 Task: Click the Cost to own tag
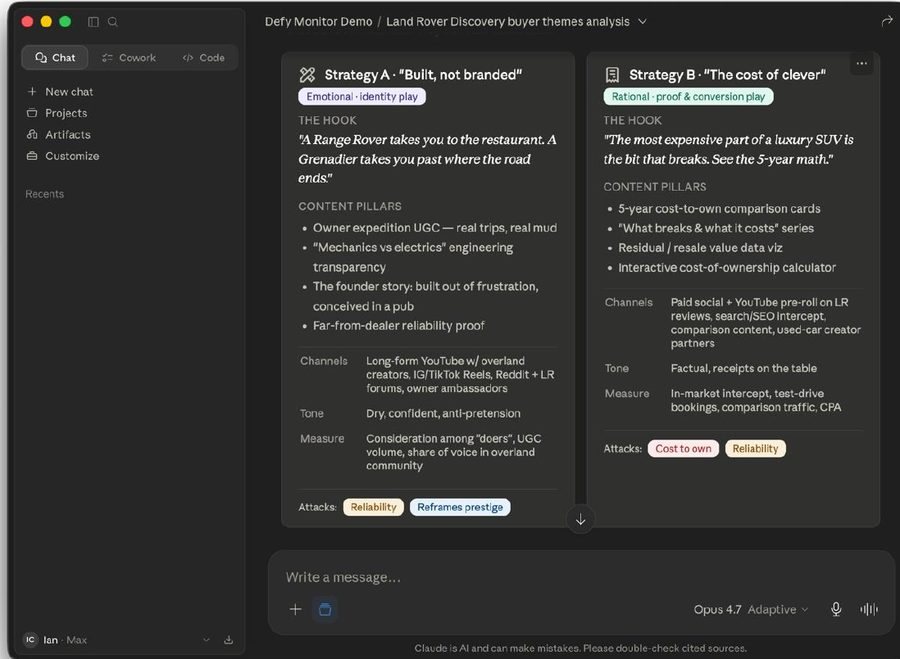click(683, 448)
